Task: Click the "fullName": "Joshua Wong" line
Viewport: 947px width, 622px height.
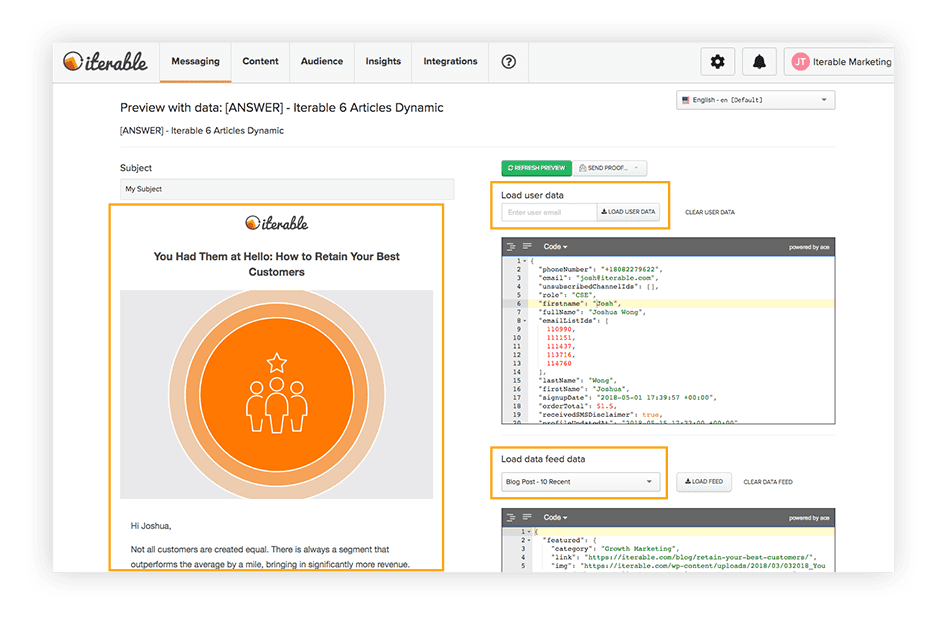Action: (592, 312)
